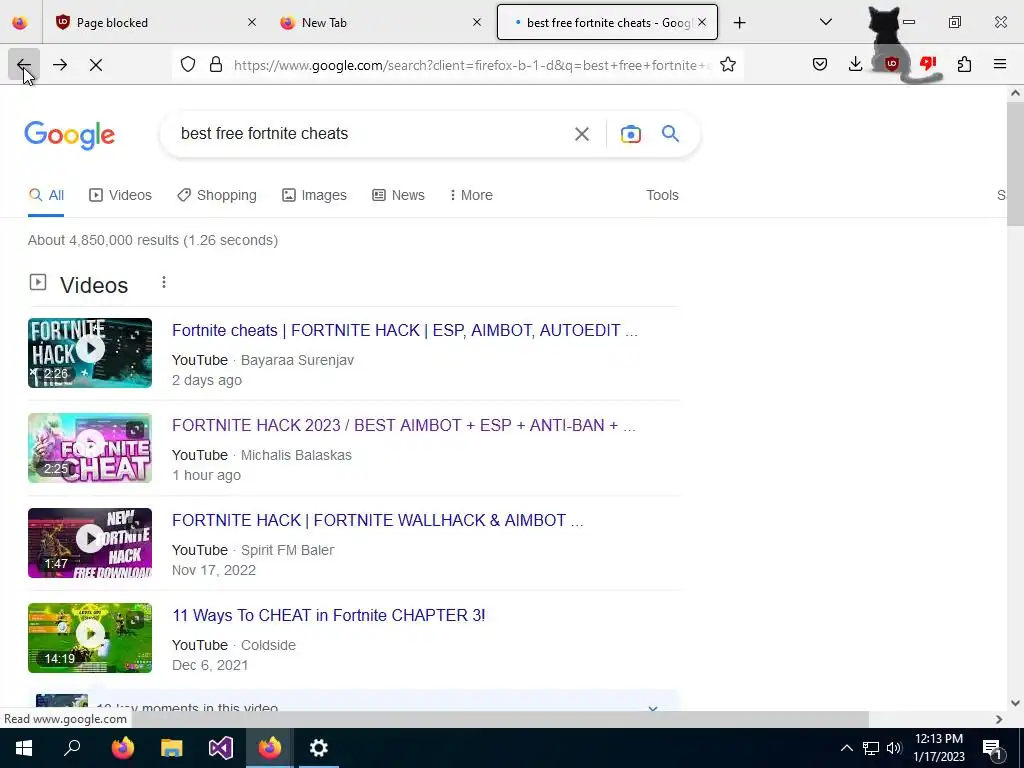This screenshot has height=768, width=1024.
Task: Open the red thumbs-down extension
Action: (928, 63)
